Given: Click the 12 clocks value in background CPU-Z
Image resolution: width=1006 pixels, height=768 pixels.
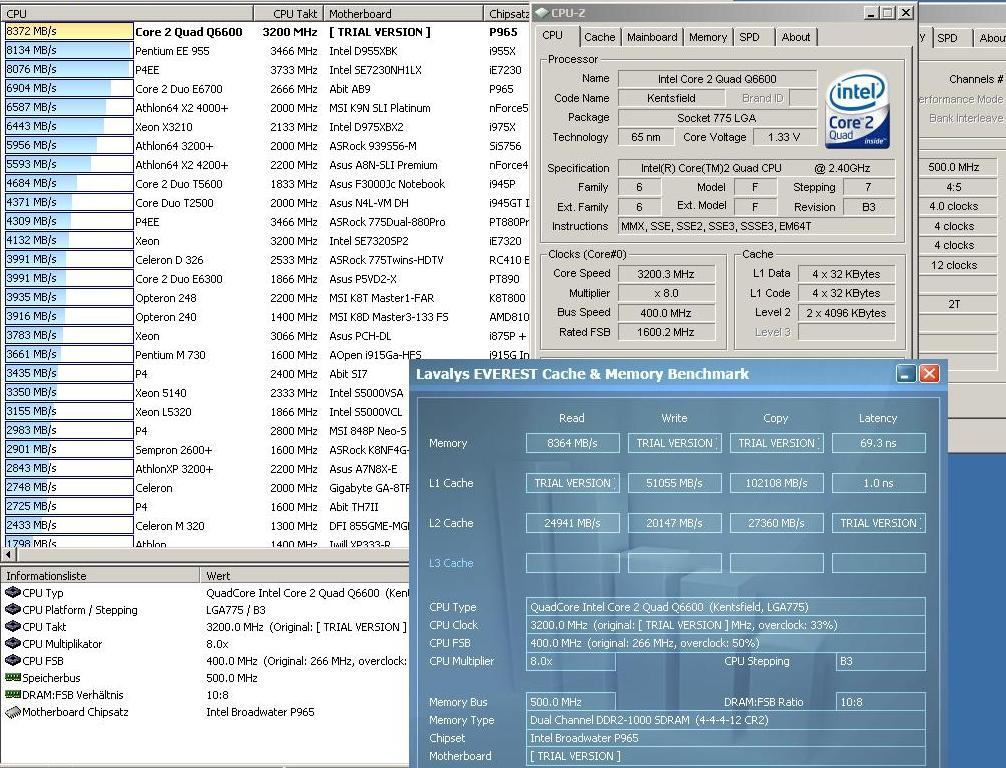Looking at the screenshot, I should [x=954, y=265].
